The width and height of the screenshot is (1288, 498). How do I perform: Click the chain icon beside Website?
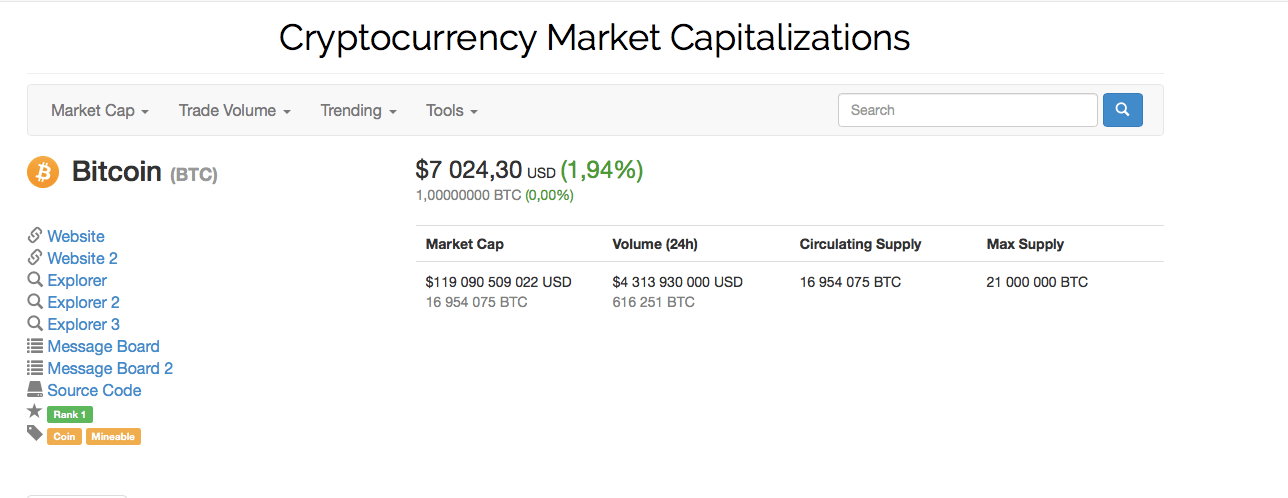[35, 236]
